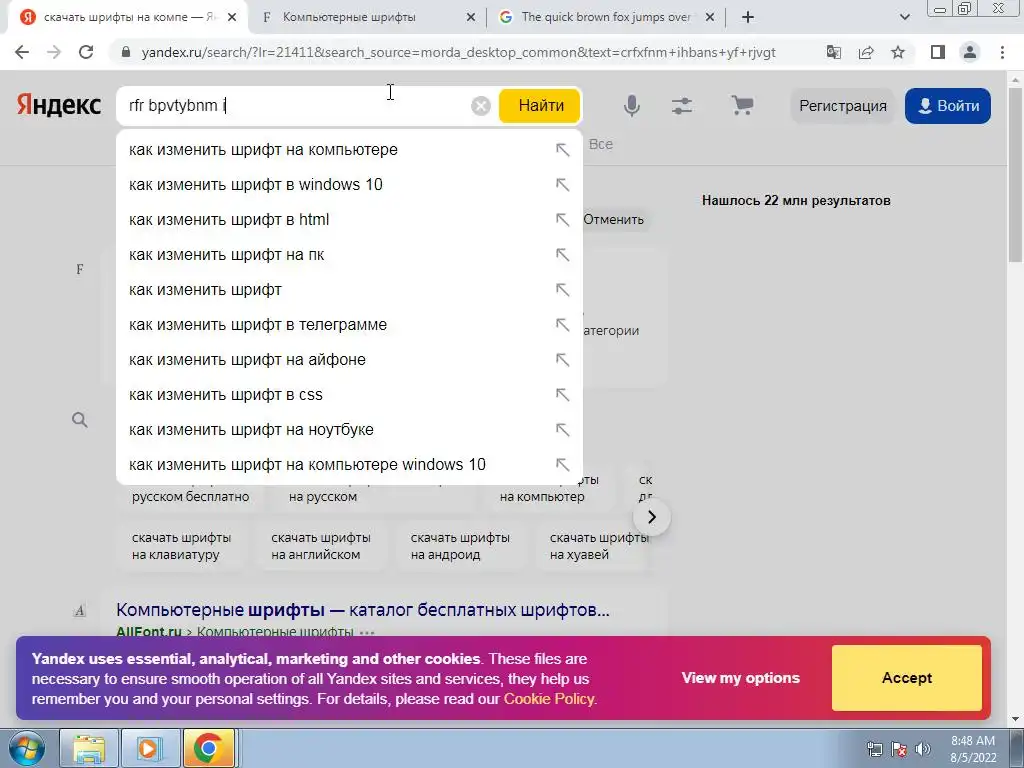Insert suggestion arrow for "как изменить шрифт на ноутбуке"
This screenshot has width=1024, height=768.
[x=562, y=430]
